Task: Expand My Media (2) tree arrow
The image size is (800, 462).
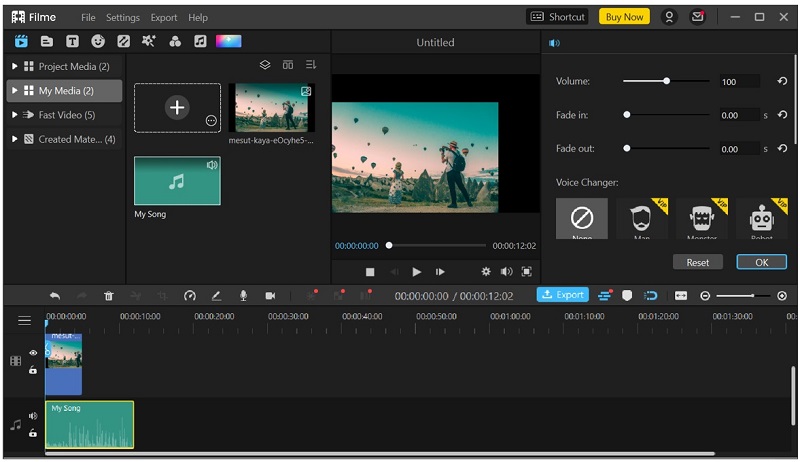Action: 15,90
